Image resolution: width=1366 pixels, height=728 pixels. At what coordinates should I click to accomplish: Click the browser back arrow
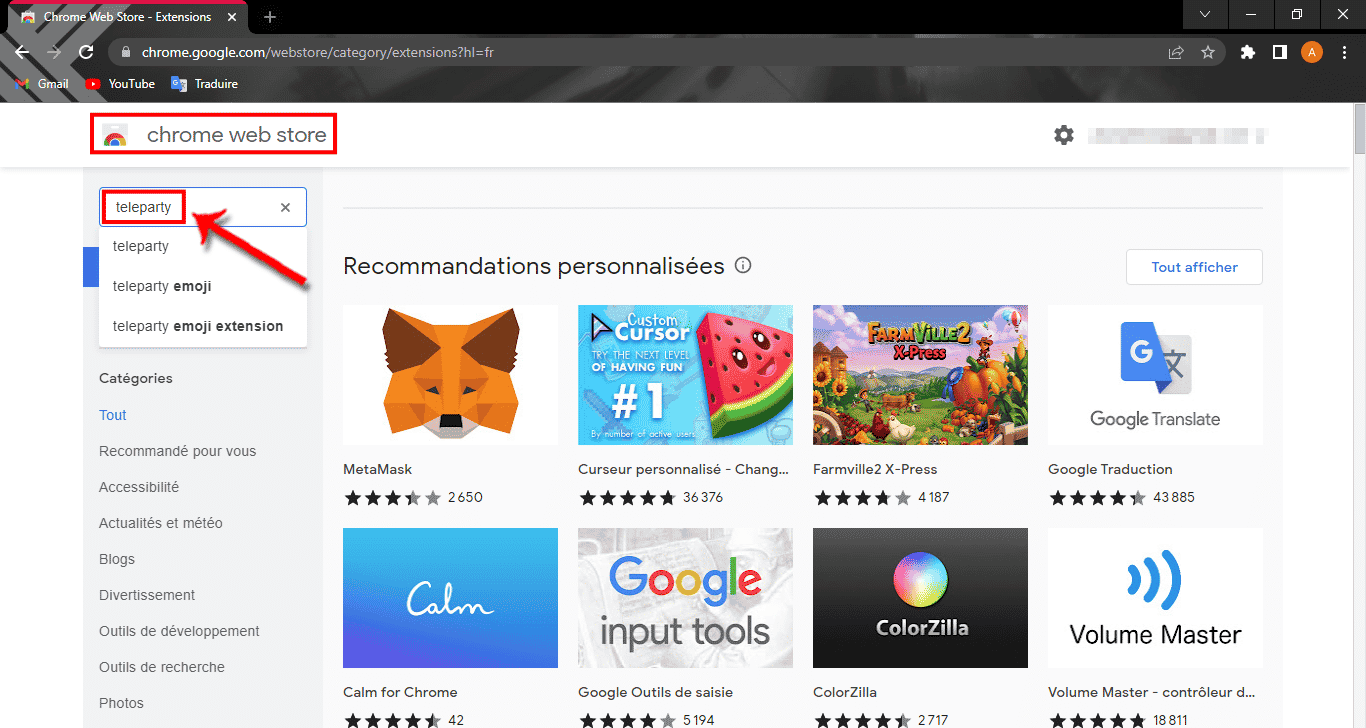pyautogui.click(x=23, y=52)
